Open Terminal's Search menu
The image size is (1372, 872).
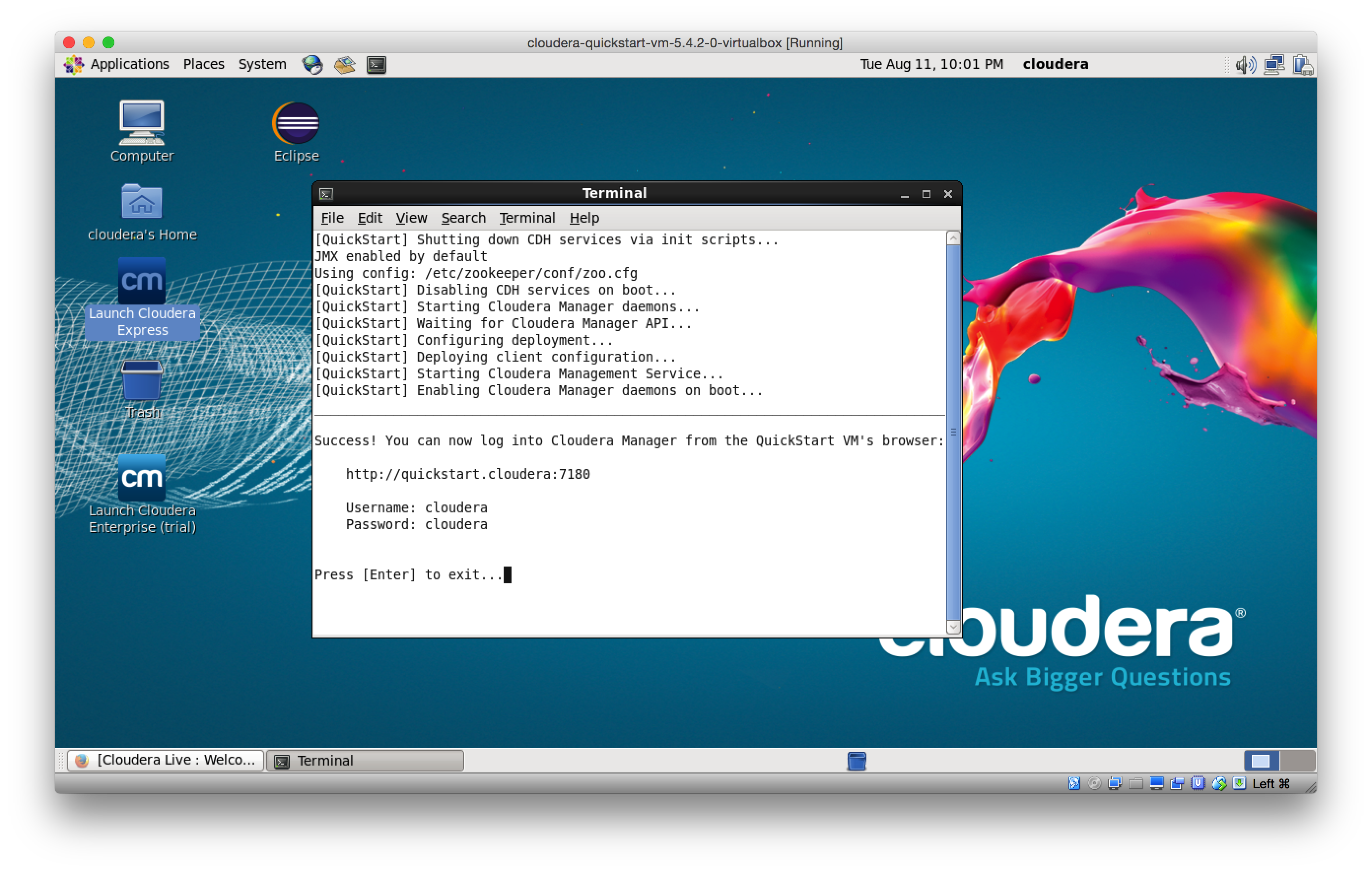463,218
